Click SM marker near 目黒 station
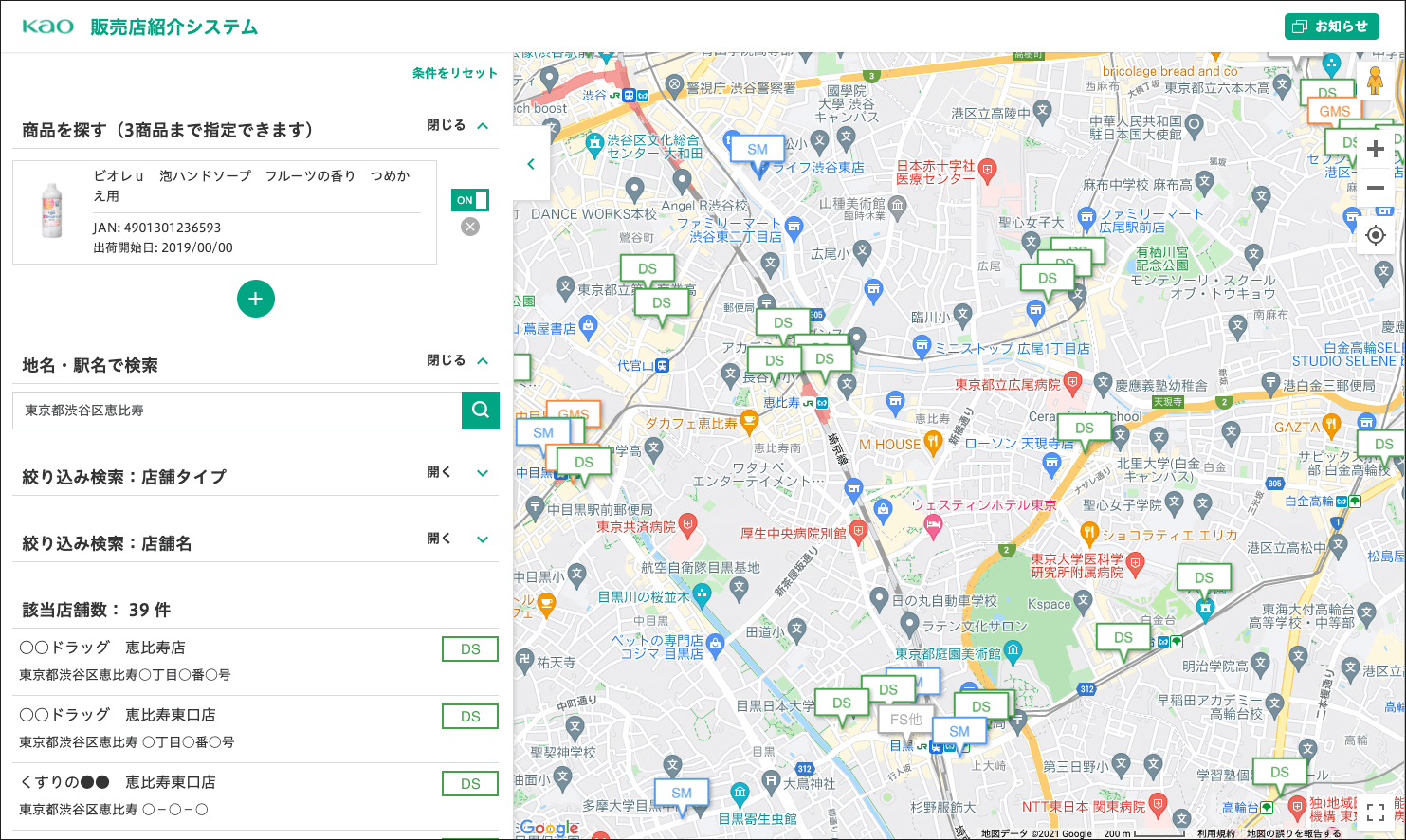 click(959, 732)
